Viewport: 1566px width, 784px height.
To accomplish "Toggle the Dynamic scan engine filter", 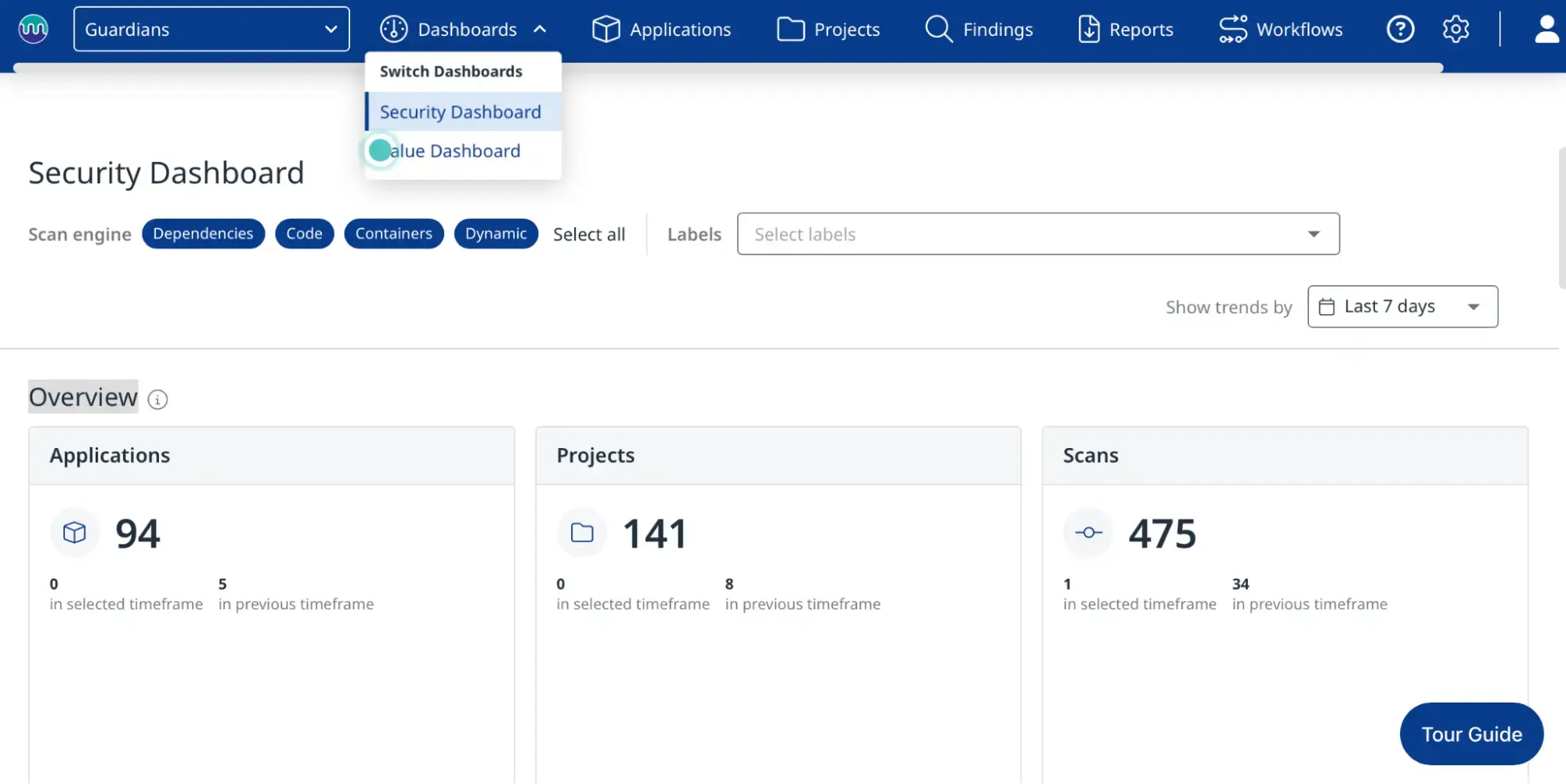I will point(495,233).
